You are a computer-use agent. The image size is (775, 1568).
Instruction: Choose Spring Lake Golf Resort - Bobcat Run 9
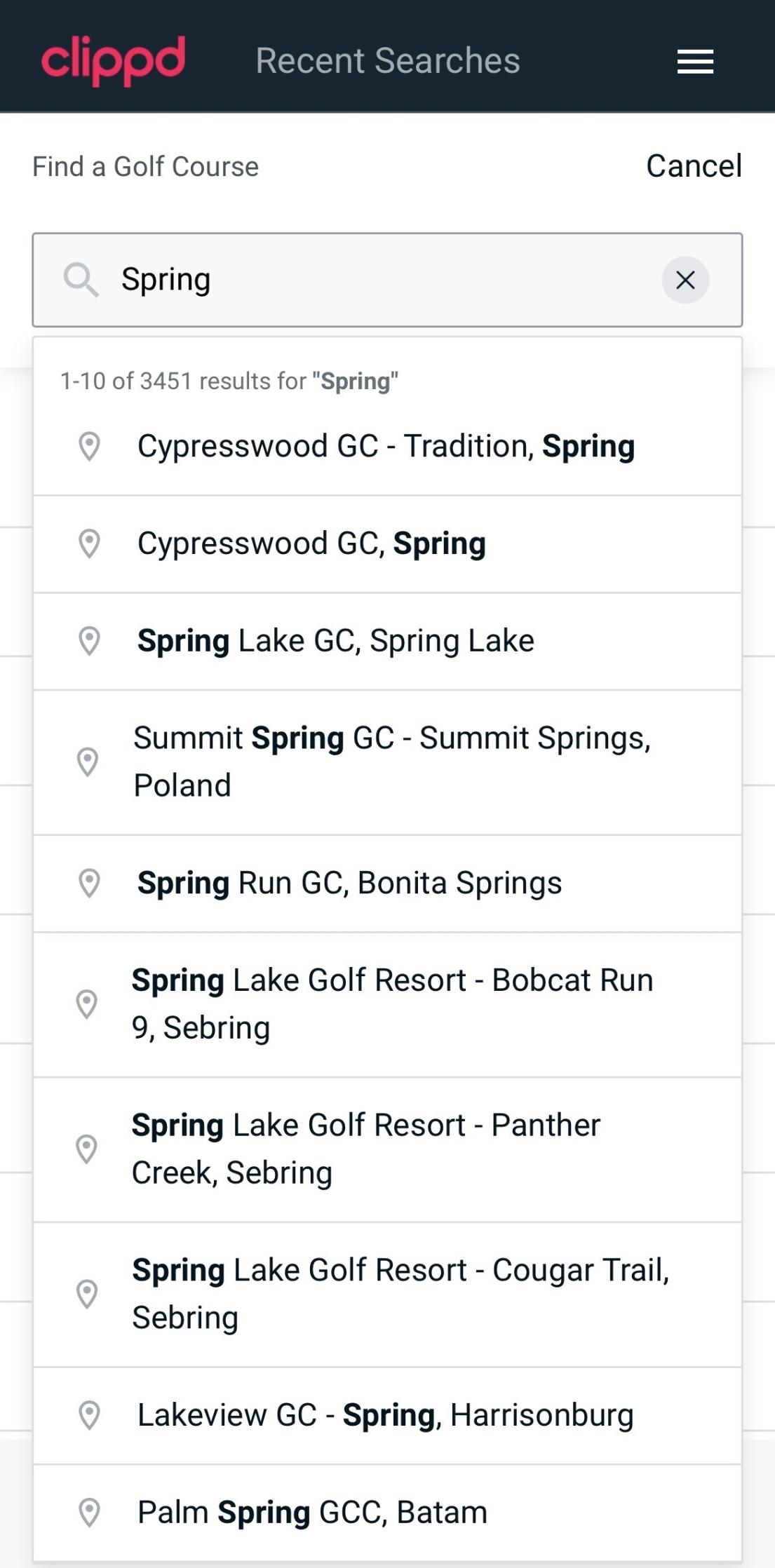coord(391,1004)
